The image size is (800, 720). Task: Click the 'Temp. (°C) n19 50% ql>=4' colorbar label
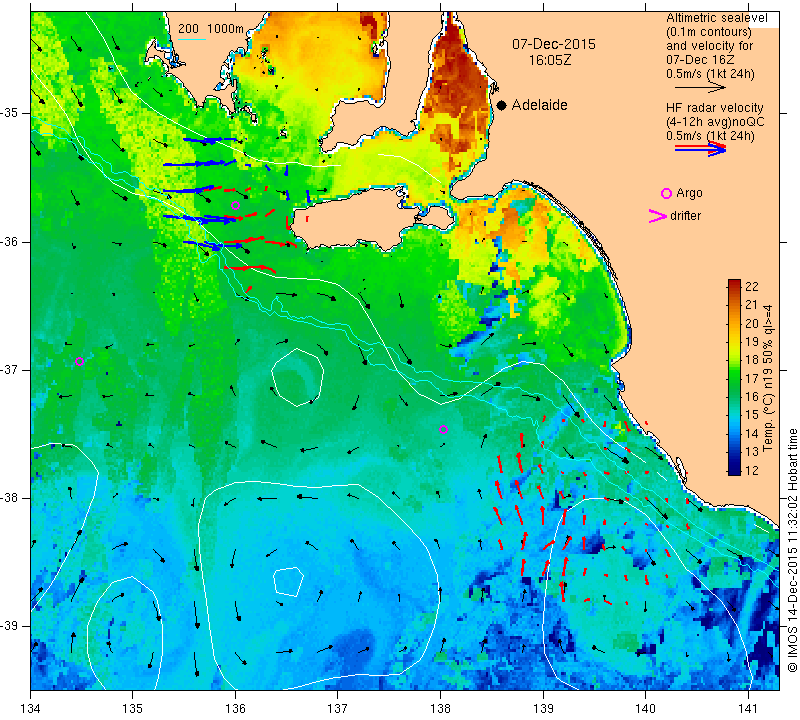(768, 378)
